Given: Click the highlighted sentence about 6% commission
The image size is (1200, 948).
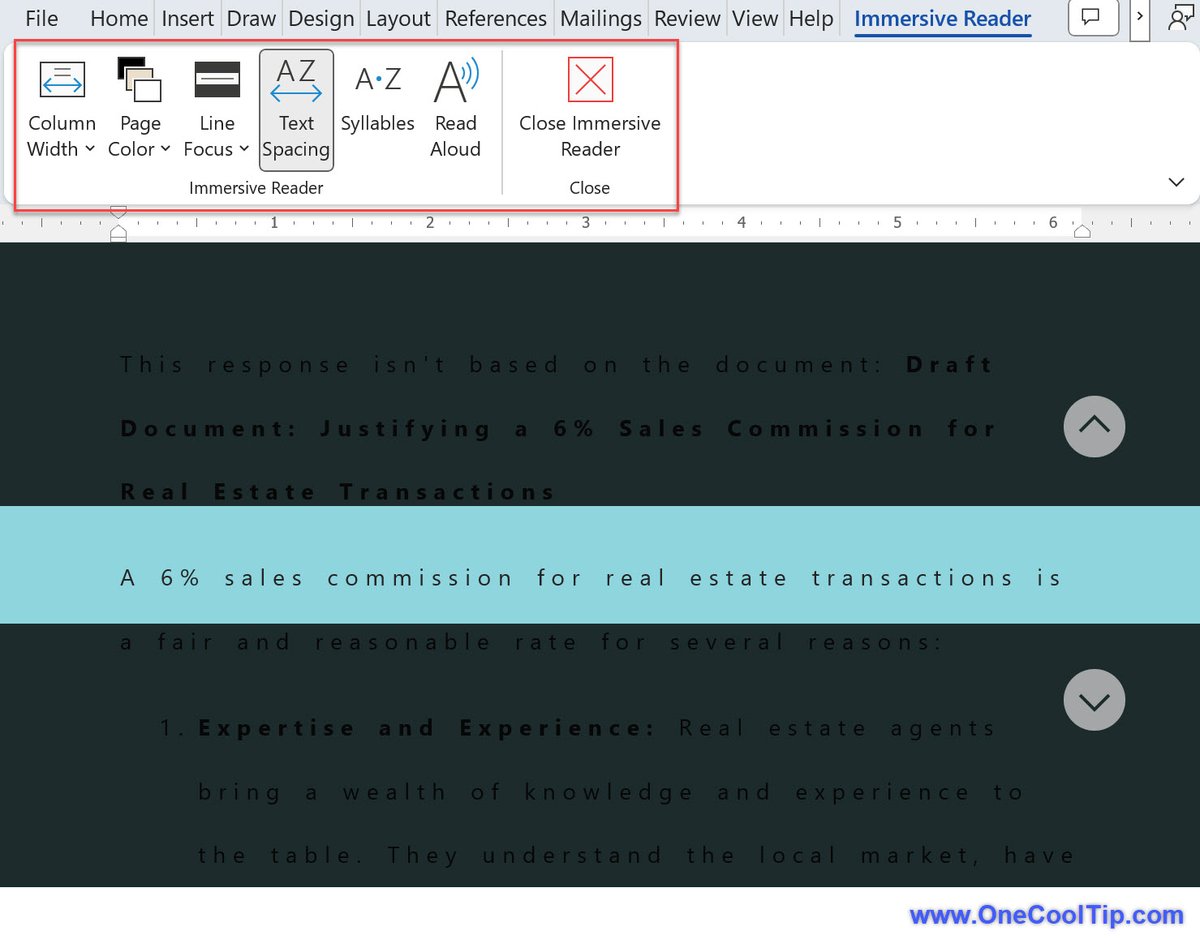Looking at the screenshot, I should point(590,578).
